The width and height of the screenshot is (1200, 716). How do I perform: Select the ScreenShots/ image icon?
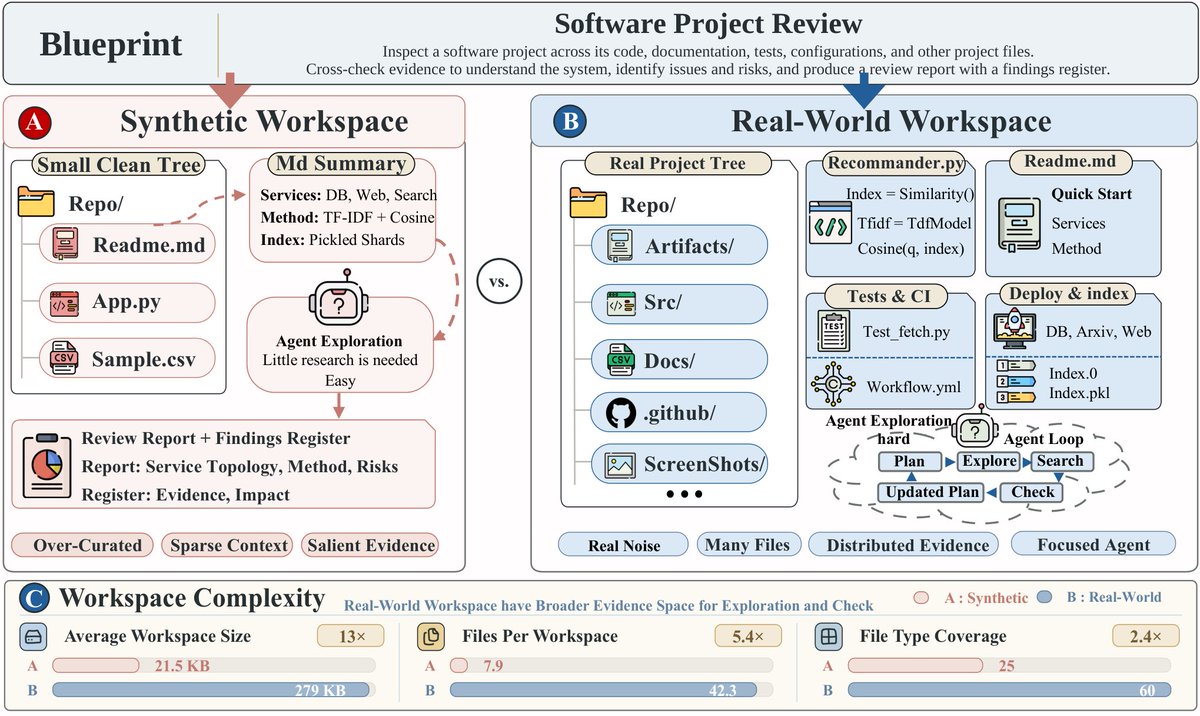click(620, 463)
